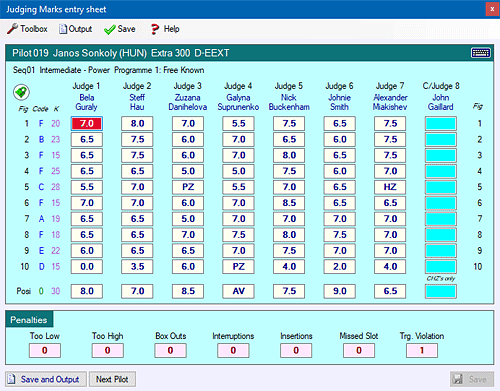Select Judge 7 Posi mark 6.5
This screenshot has width=500, height=391.
click(390, 291)
